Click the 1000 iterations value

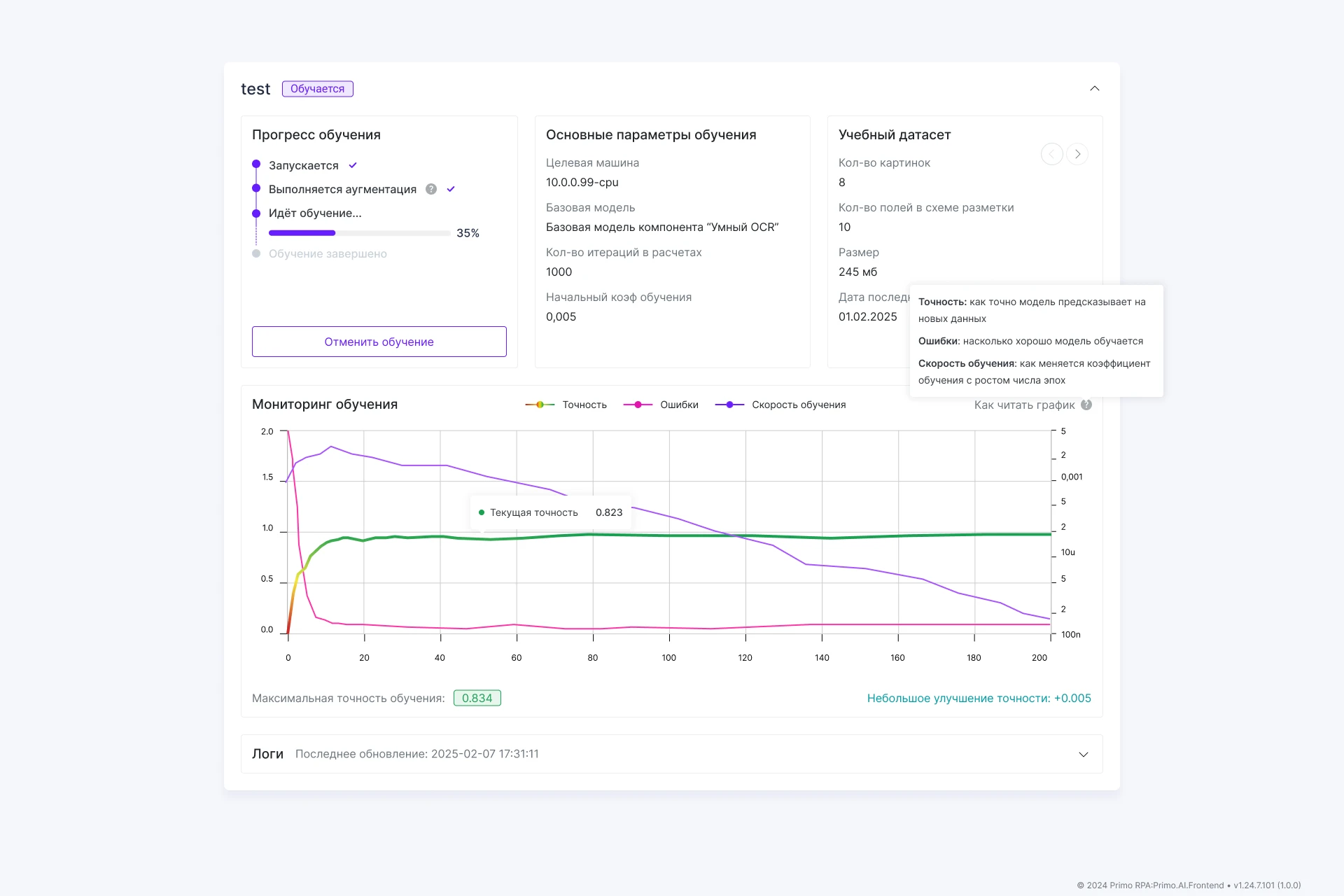point(559,272)
